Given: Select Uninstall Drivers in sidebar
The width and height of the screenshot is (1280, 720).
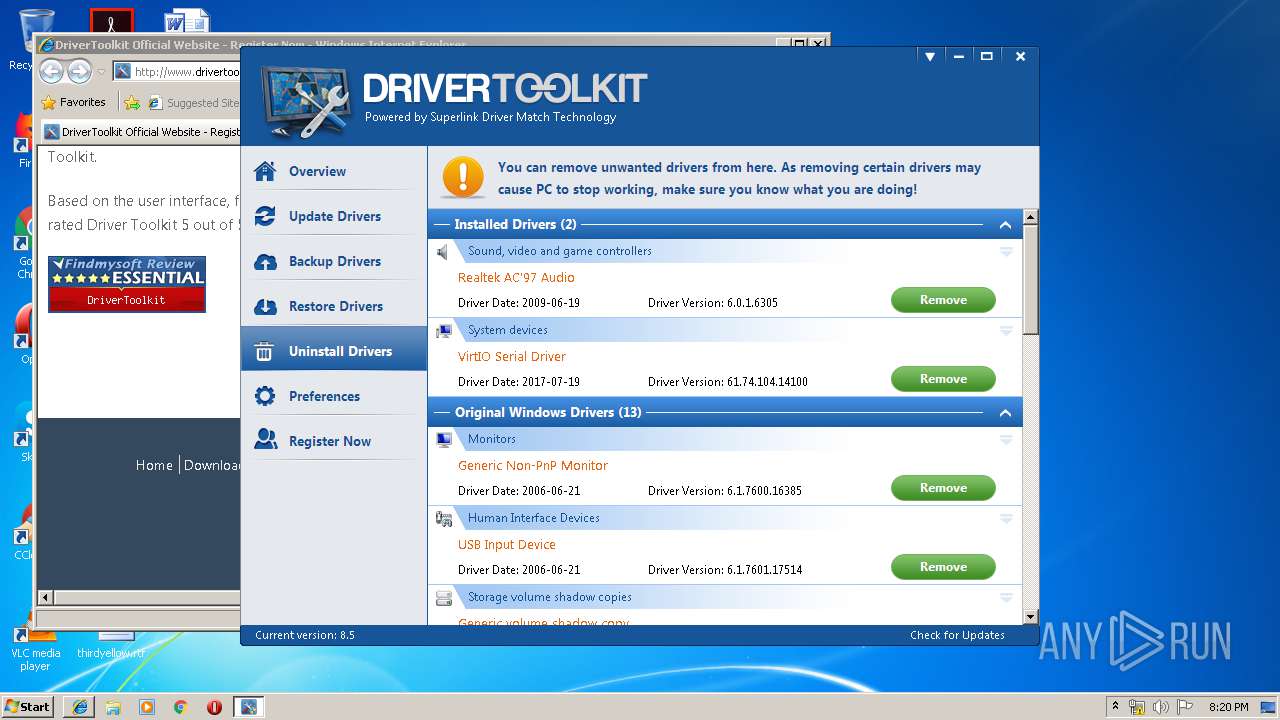Looking at the screenshot, I should point(333,351).
